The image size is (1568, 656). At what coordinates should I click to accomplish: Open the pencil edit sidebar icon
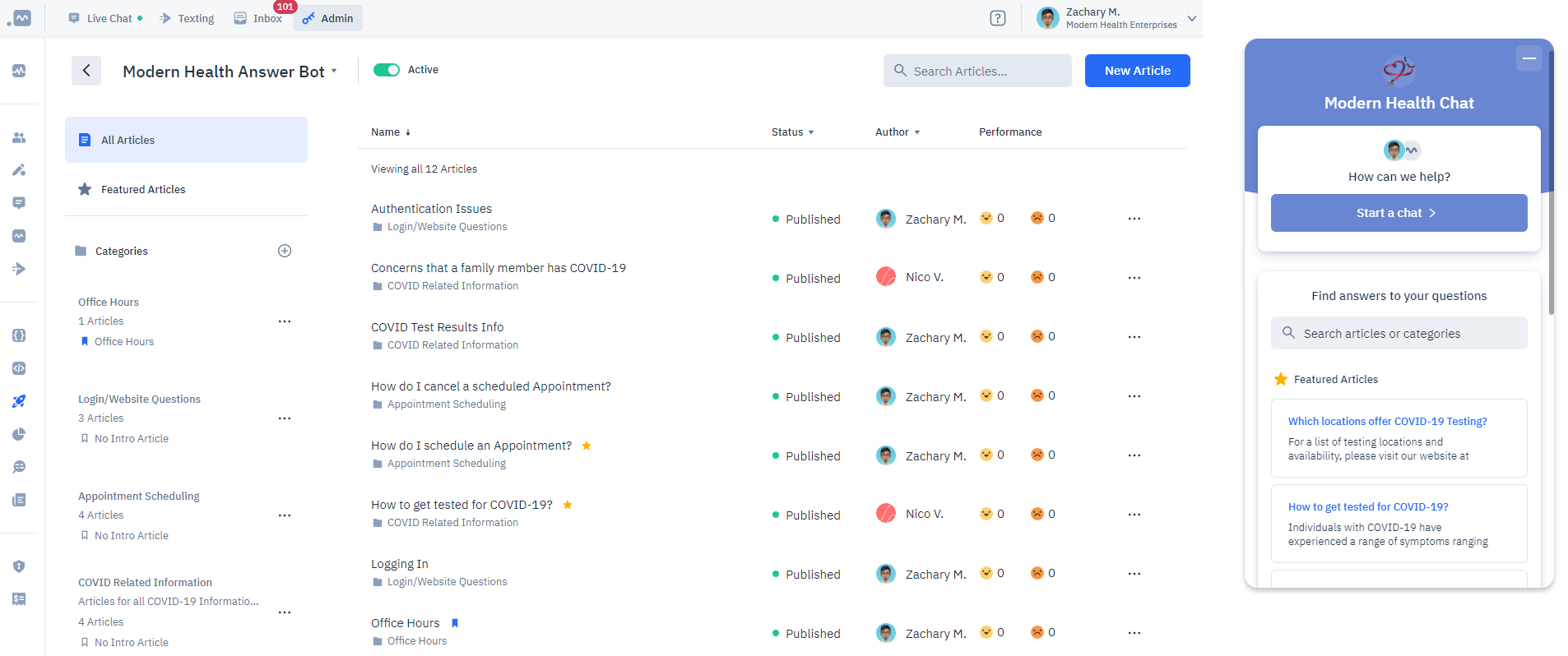click(x=19, y=170)
